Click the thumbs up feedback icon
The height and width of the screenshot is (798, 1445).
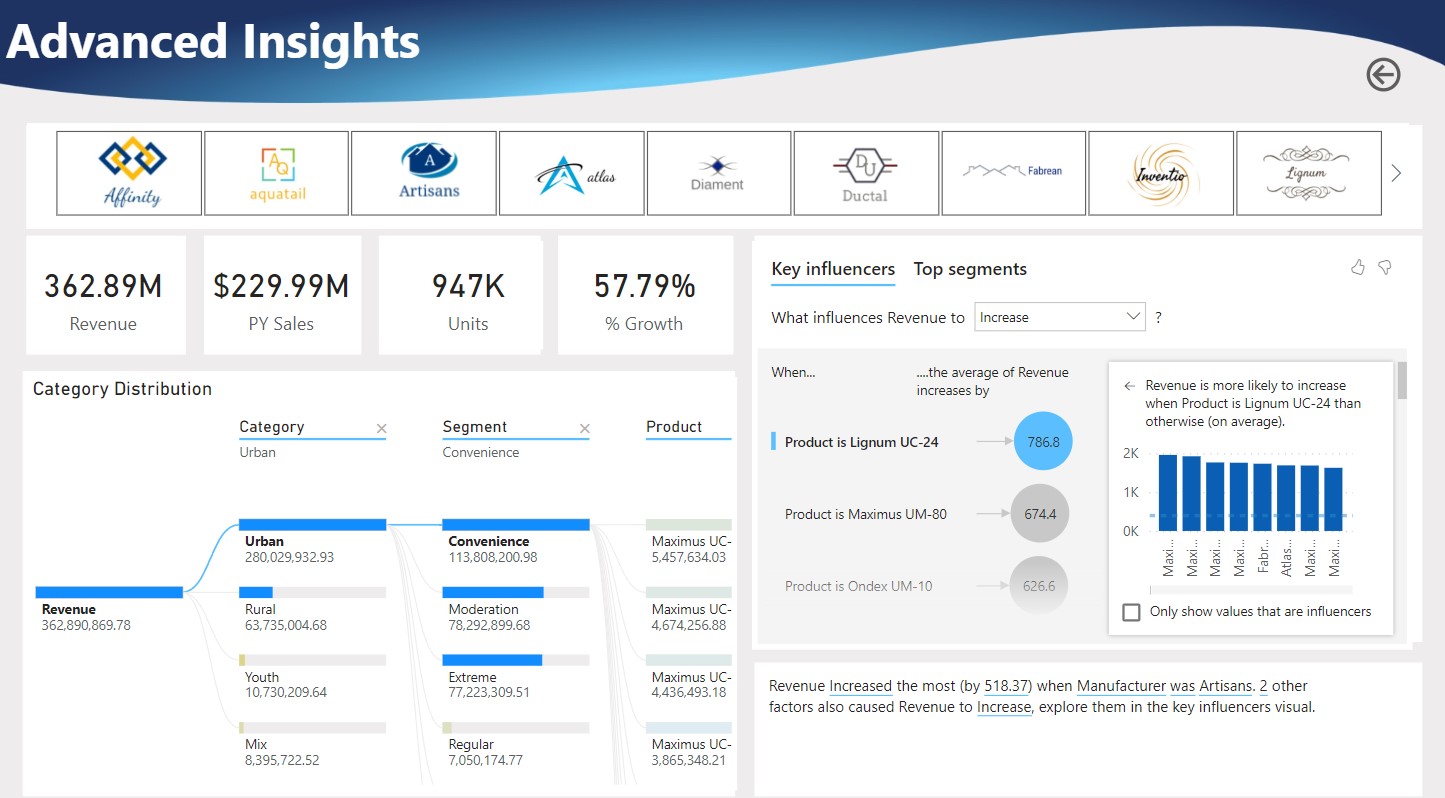[1358, 267]
